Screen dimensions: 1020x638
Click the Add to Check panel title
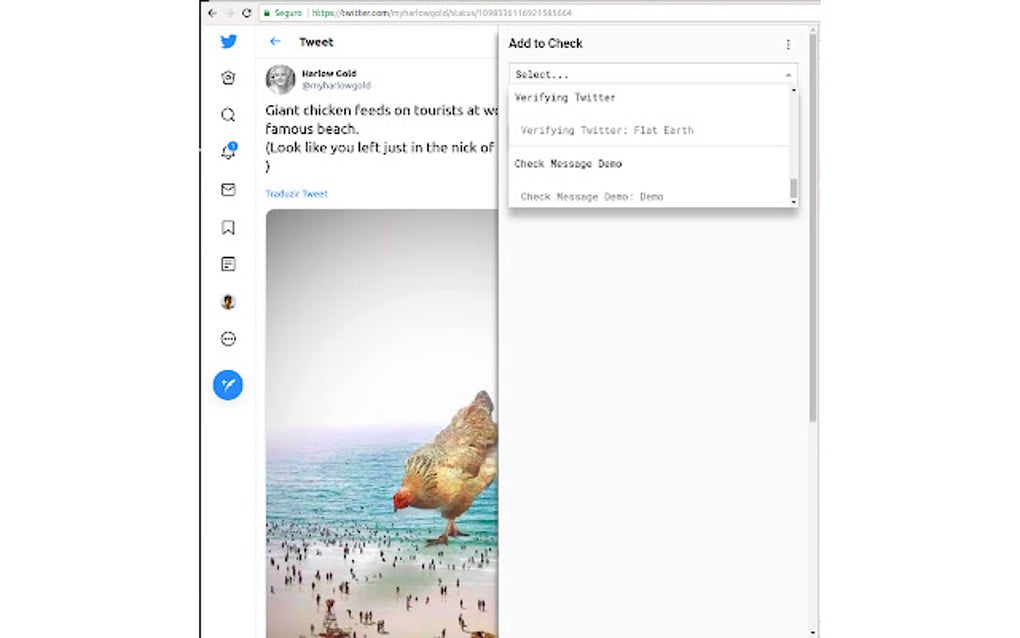545,44
